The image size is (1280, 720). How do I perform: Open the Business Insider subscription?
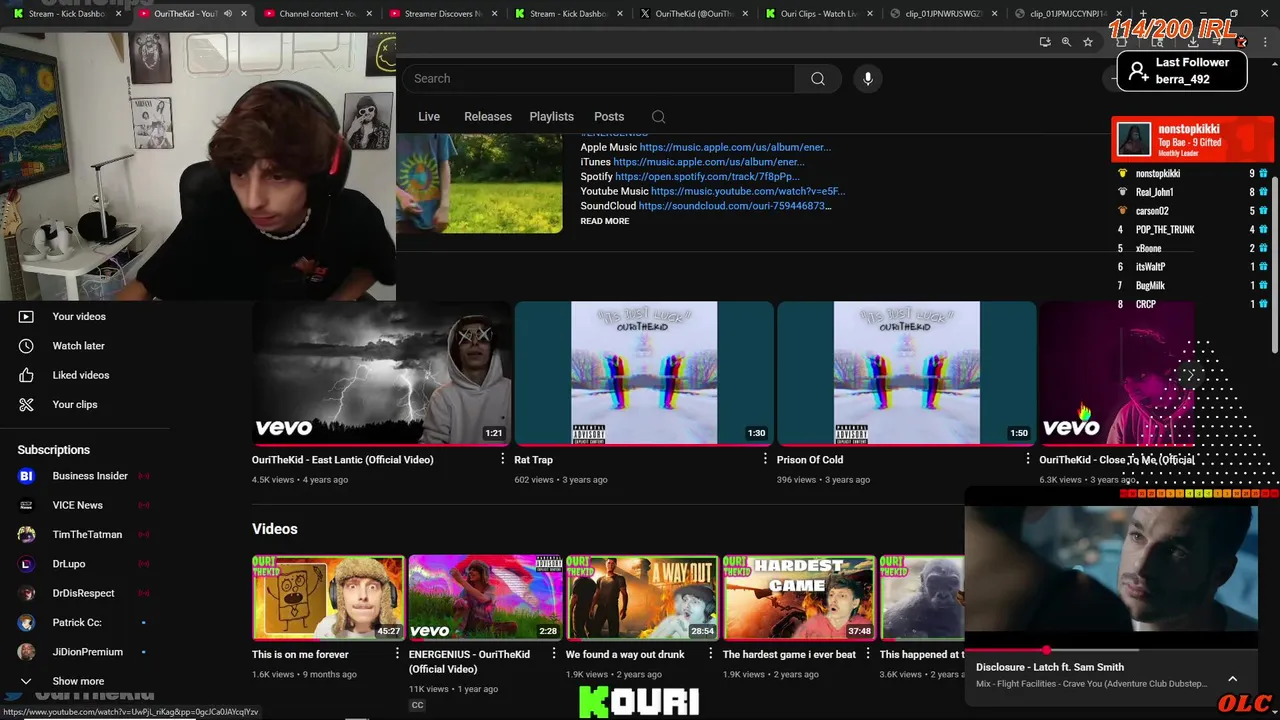[x=90, y=476]
